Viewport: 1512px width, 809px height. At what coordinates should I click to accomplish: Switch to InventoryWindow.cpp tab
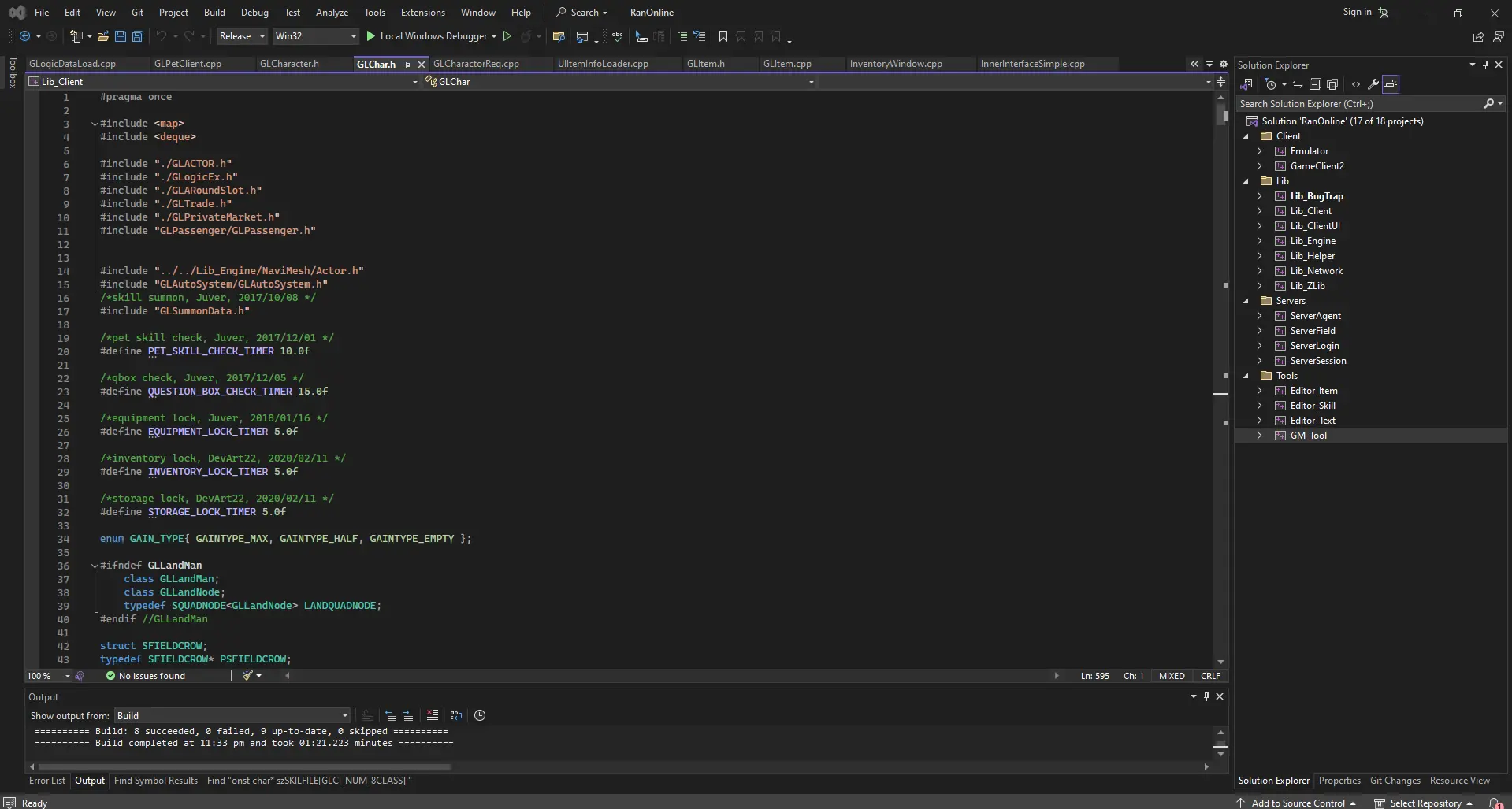pyautogui.click(x=896, y=64)
